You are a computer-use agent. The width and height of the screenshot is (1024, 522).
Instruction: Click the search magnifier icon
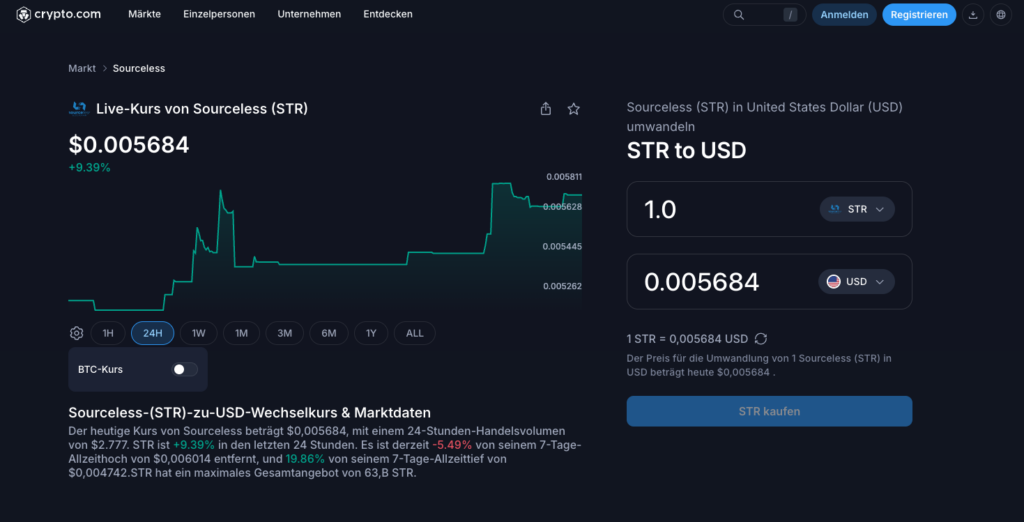739,14
